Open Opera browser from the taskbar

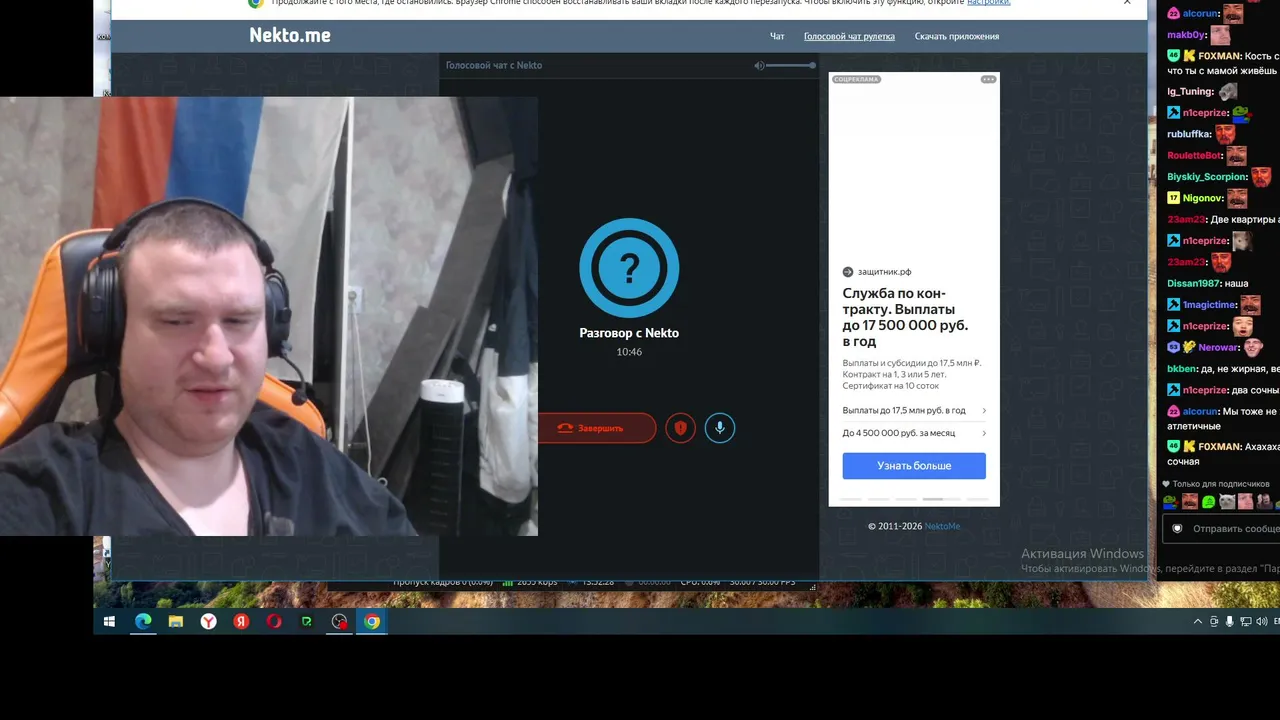point(274,621)
